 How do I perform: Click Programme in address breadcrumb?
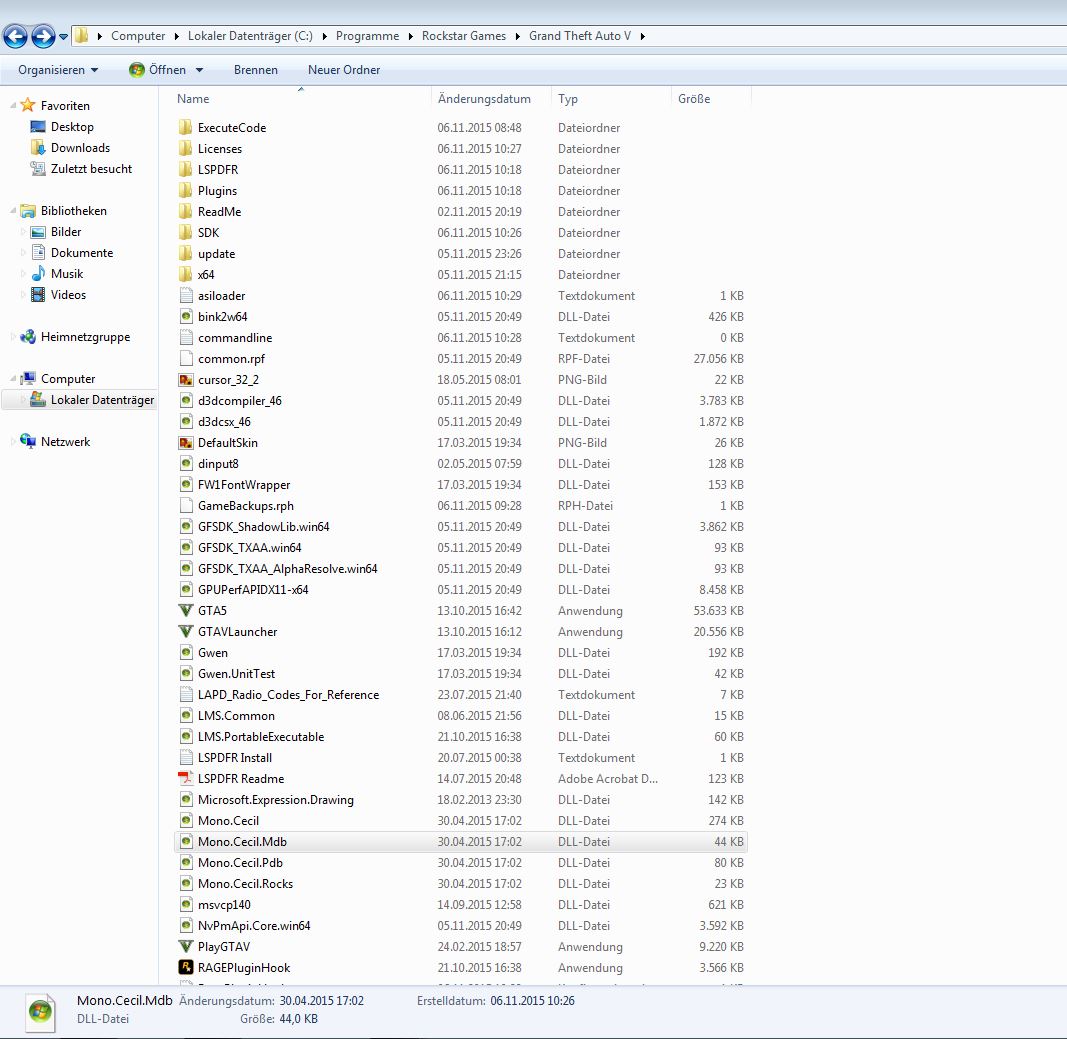(367, 36)
